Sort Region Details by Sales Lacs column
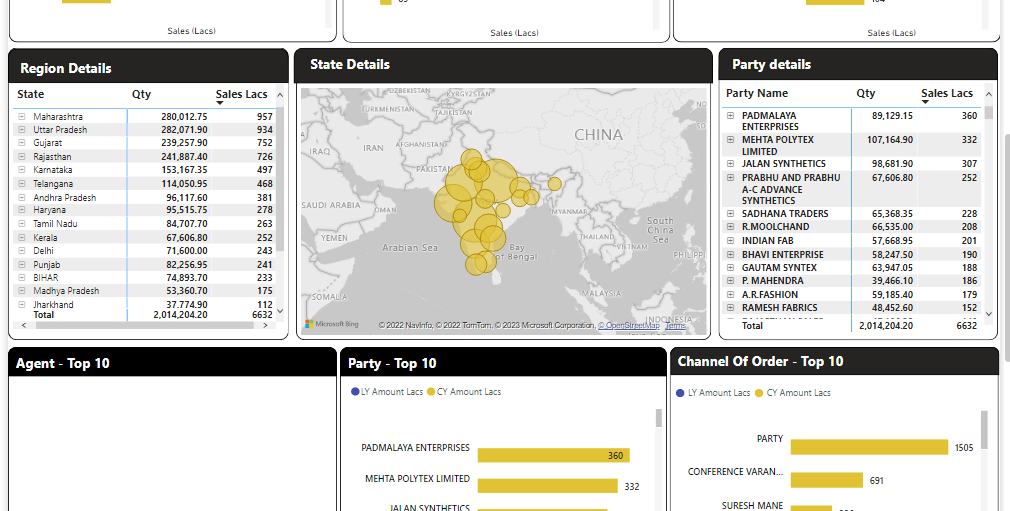The width and height of the screenshot is (1010, 511). tap(242, 94)
